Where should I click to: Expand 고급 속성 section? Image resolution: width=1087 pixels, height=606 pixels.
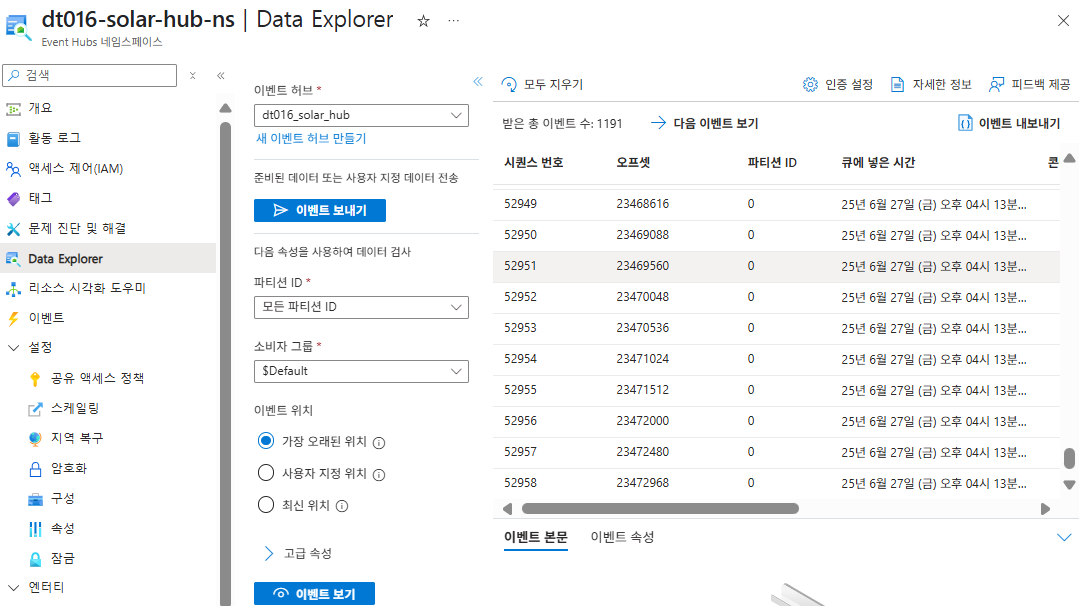pyautogui.click(x=298, y=553)
